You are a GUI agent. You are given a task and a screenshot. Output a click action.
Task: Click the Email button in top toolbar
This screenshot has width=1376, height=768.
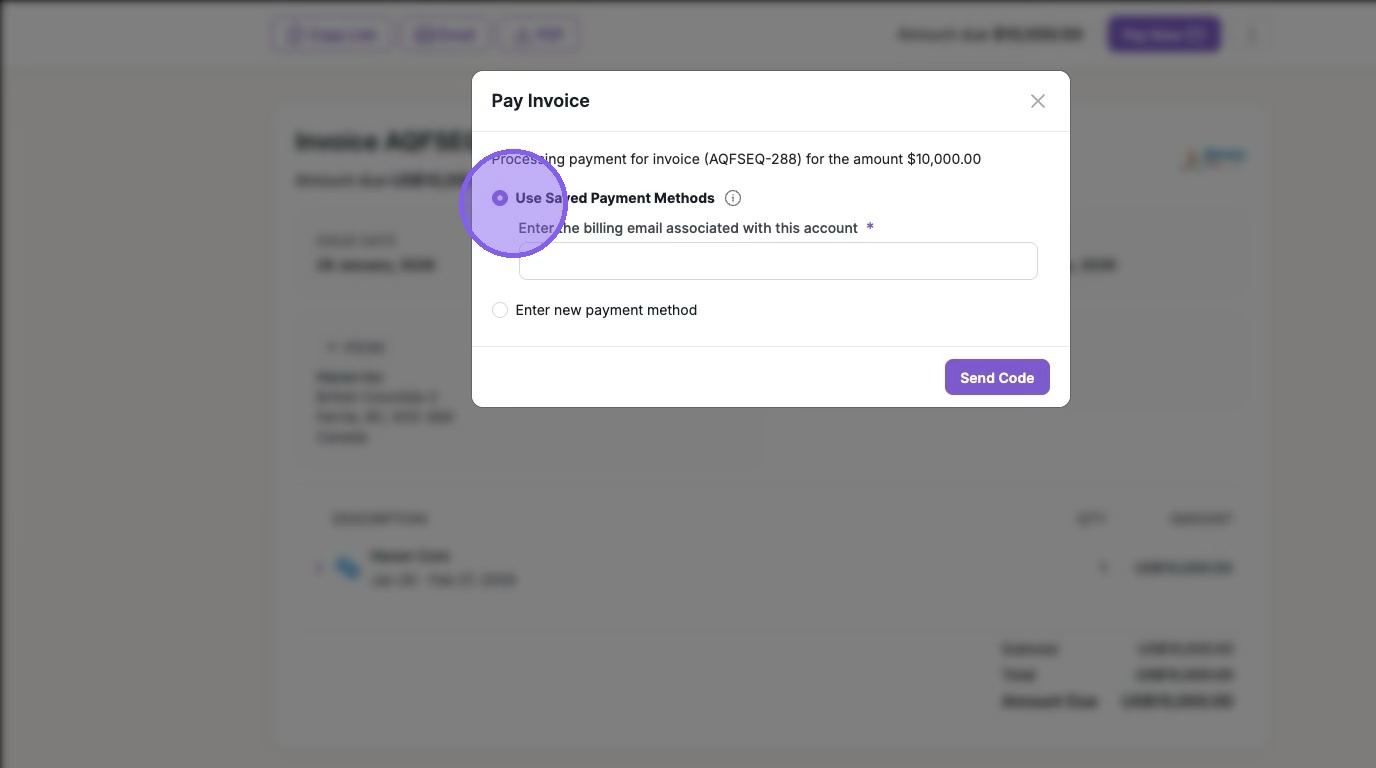pos(446,35)
